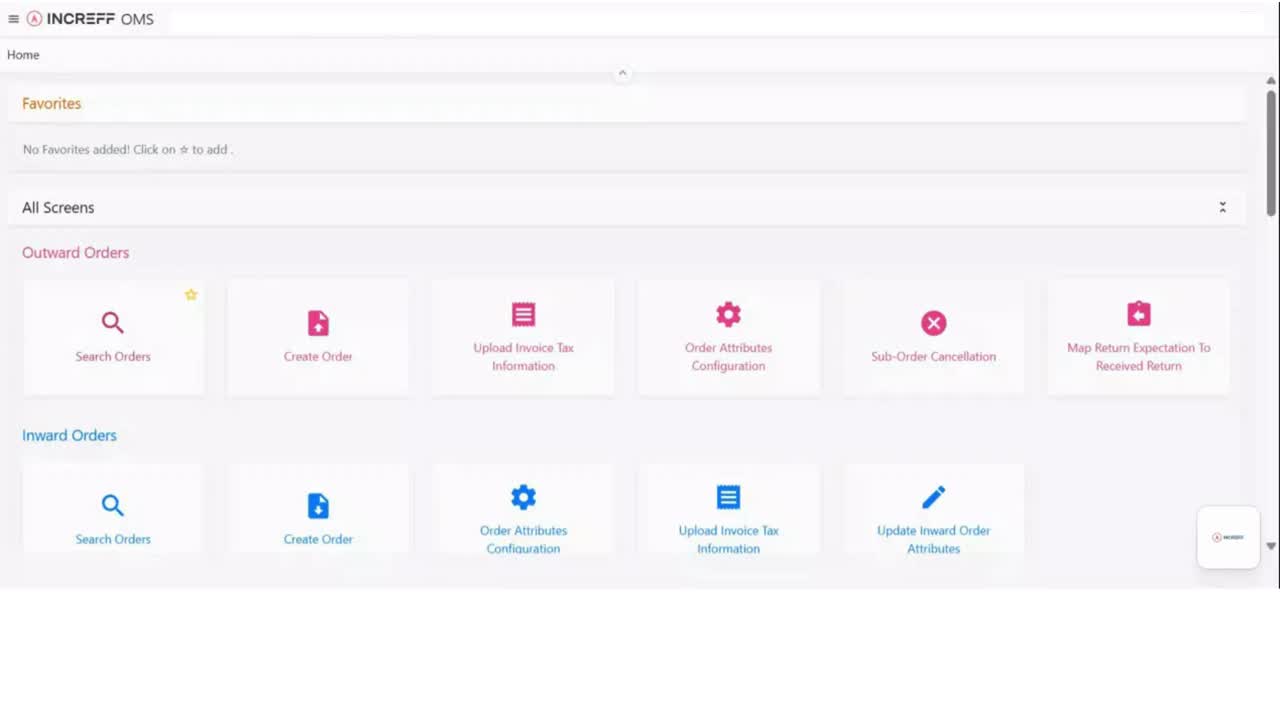
Task: Open Sub-Order Cancellation cross icon
Action: click(x=933, y=323)
